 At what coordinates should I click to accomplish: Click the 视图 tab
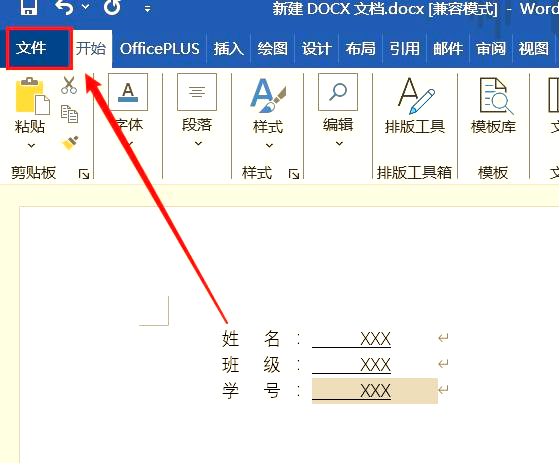tap(533, 49)
